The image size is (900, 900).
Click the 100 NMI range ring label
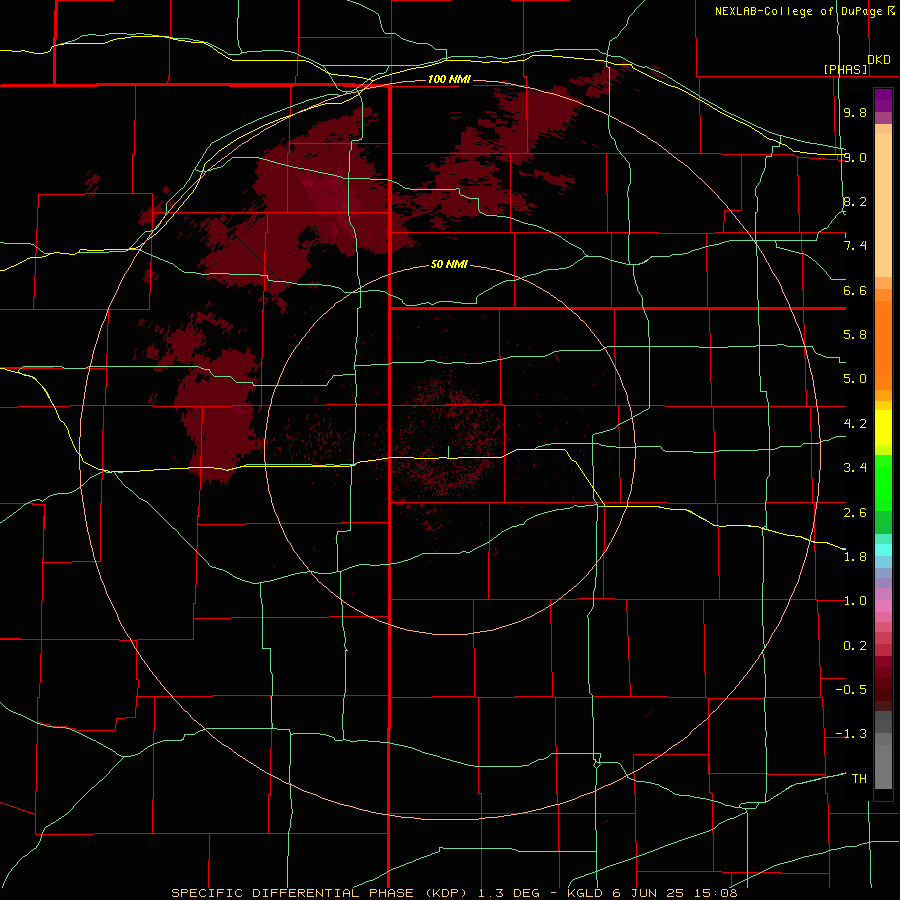click(x=449, y=79)
